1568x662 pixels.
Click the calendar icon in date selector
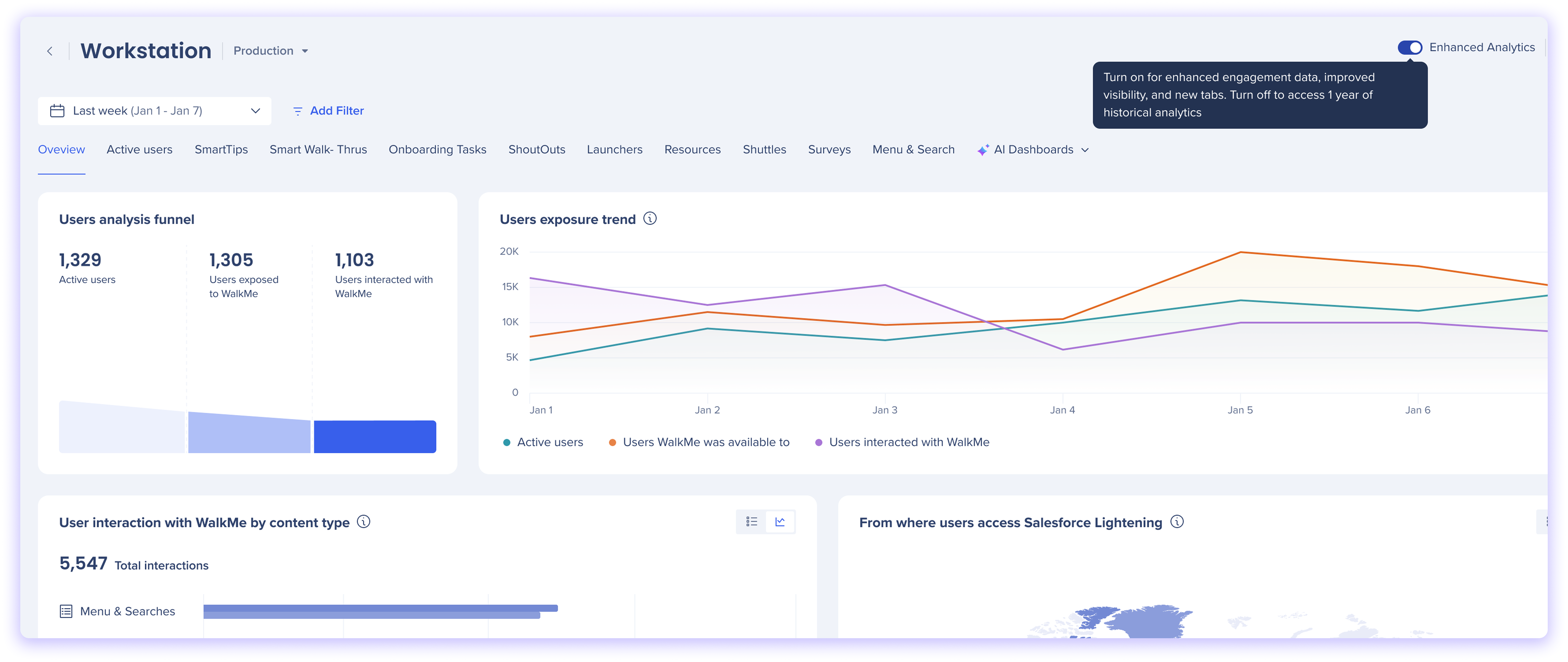click(x=57, y=111)
